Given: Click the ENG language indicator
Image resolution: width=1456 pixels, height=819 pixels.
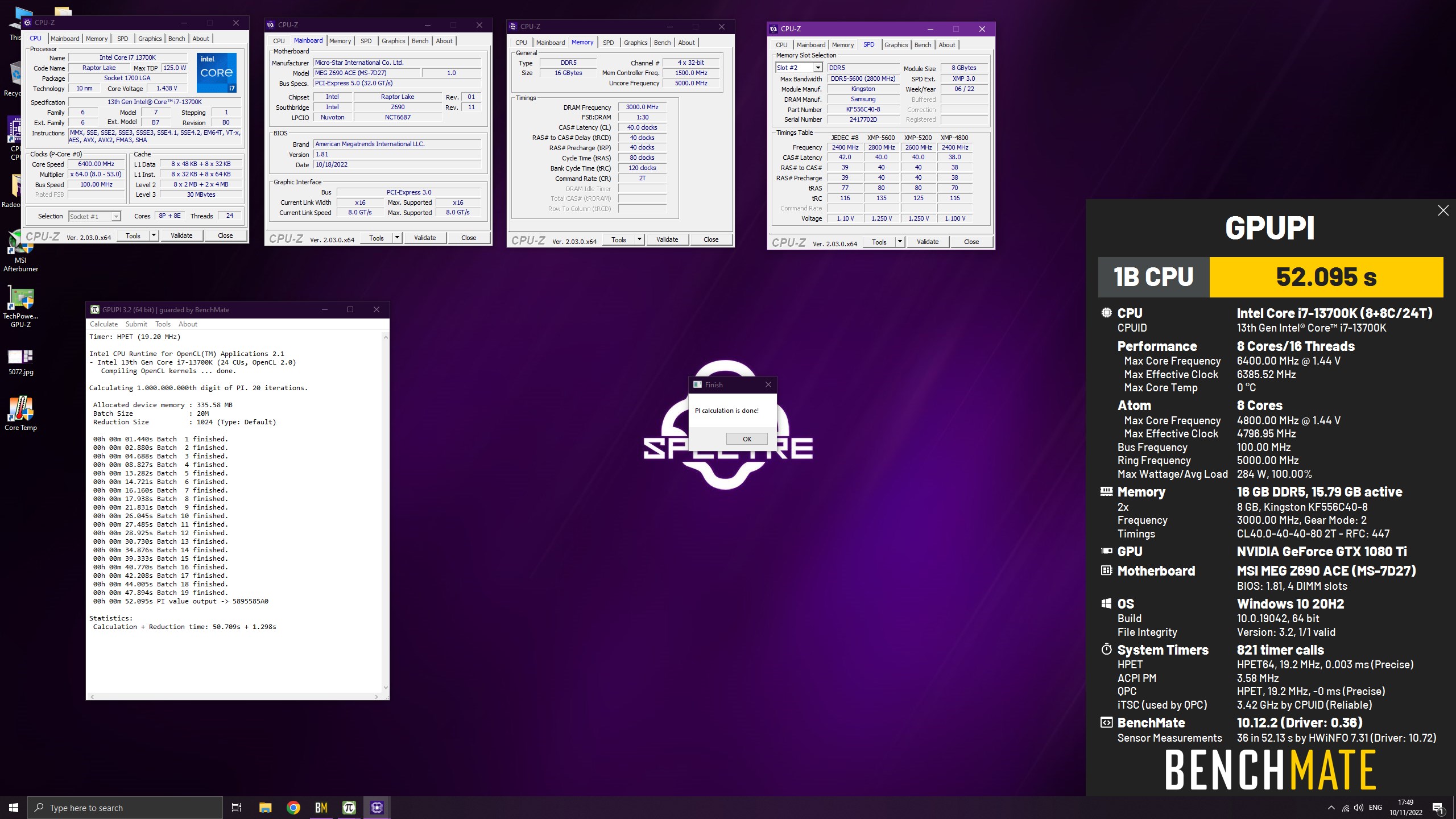Looking at the screenshot, I should point(1376,808).
